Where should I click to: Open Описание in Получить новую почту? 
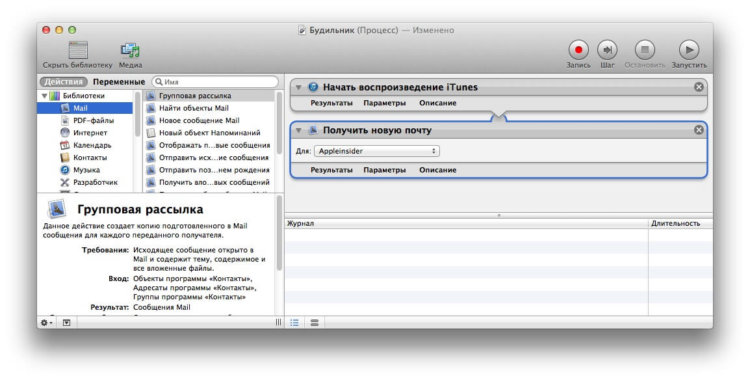[438, 170]
